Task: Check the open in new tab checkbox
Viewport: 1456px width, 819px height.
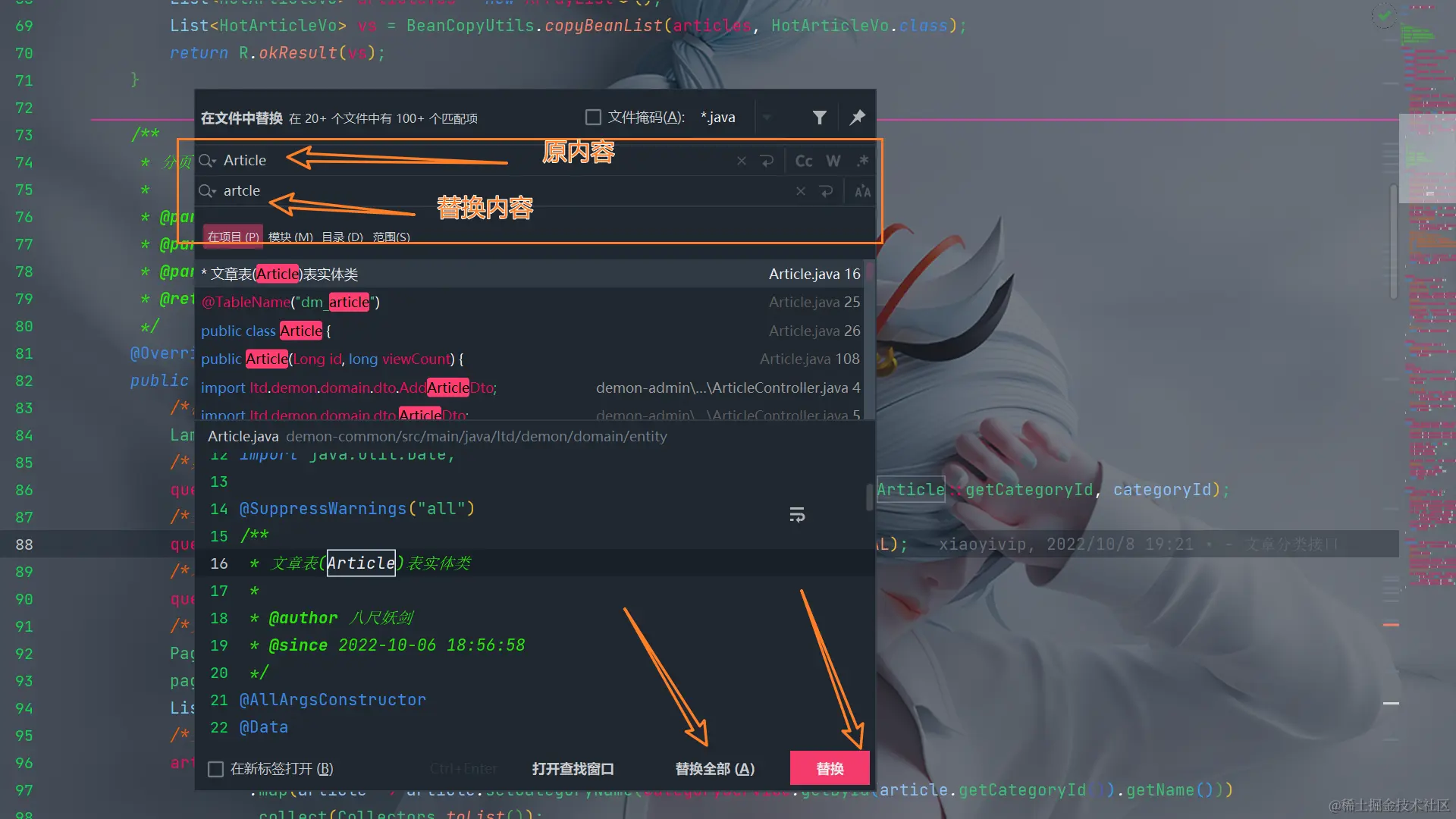Action: tap(216, 769)
